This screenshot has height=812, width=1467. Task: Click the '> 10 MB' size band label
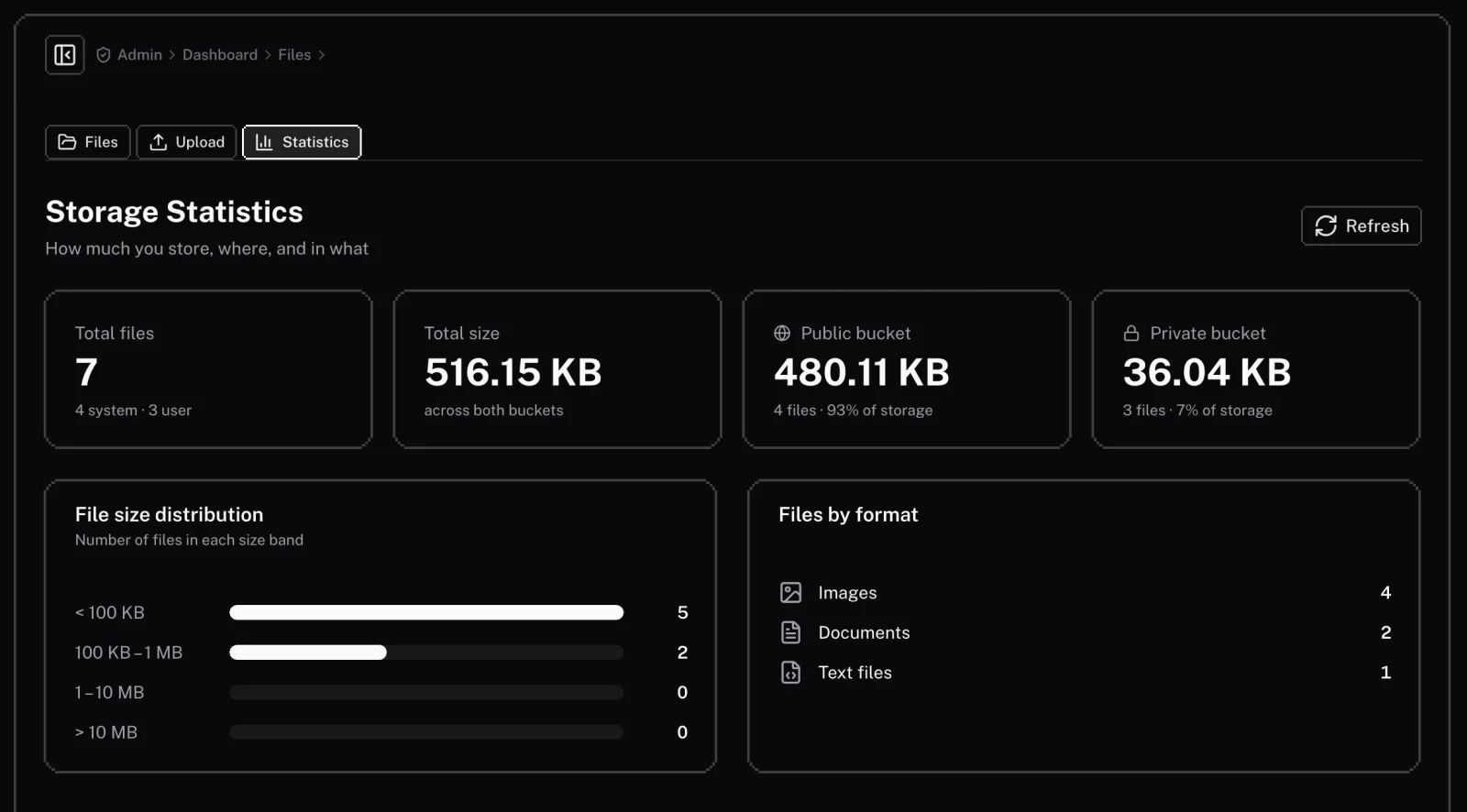point(106,732)
